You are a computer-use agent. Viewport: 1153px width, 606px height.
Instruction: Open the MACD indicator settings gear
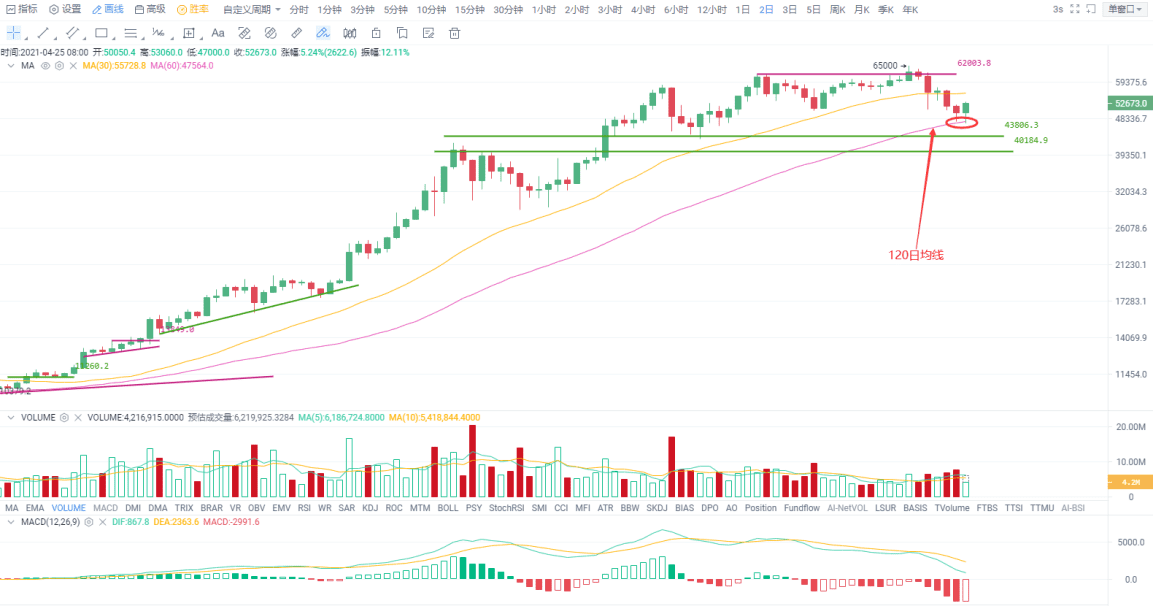pyautogui.click(x=88, y=522)
